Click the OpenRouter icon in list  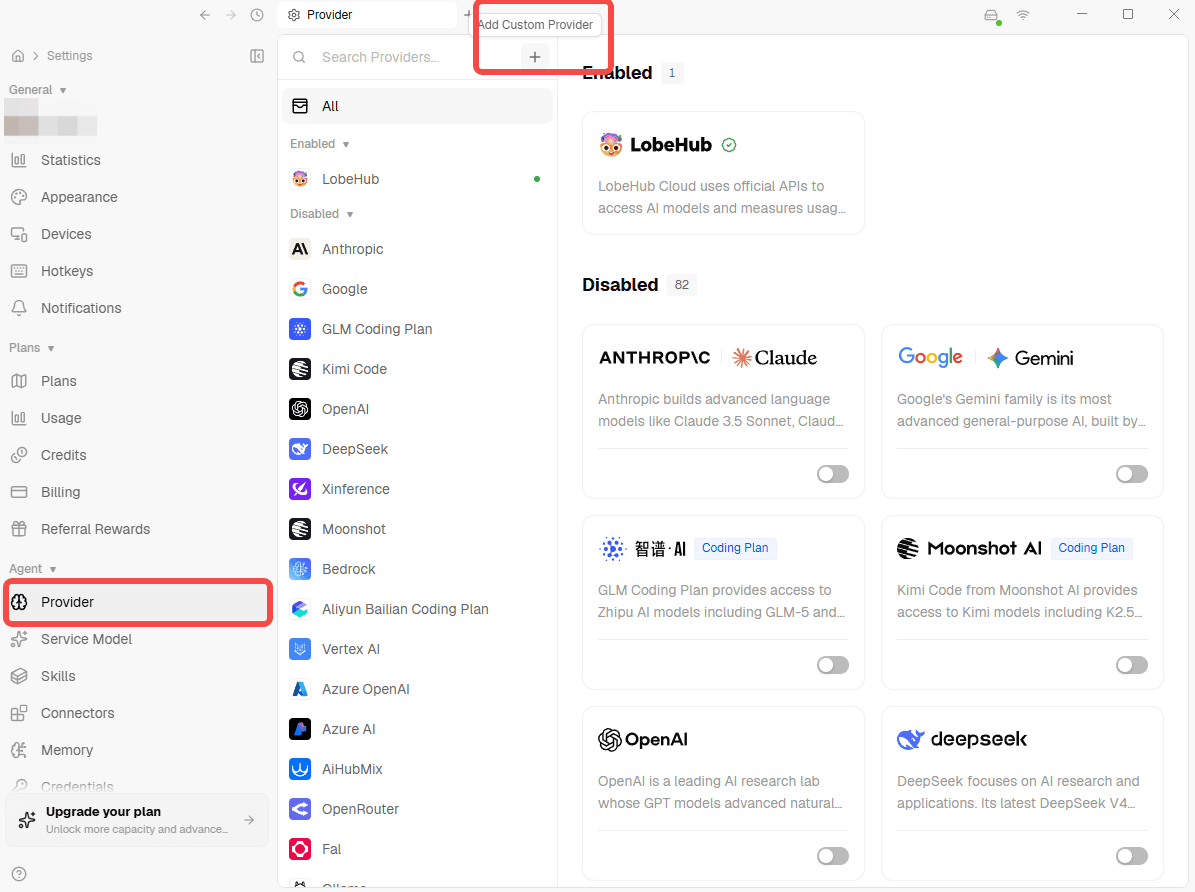click(x=300, y=809)
